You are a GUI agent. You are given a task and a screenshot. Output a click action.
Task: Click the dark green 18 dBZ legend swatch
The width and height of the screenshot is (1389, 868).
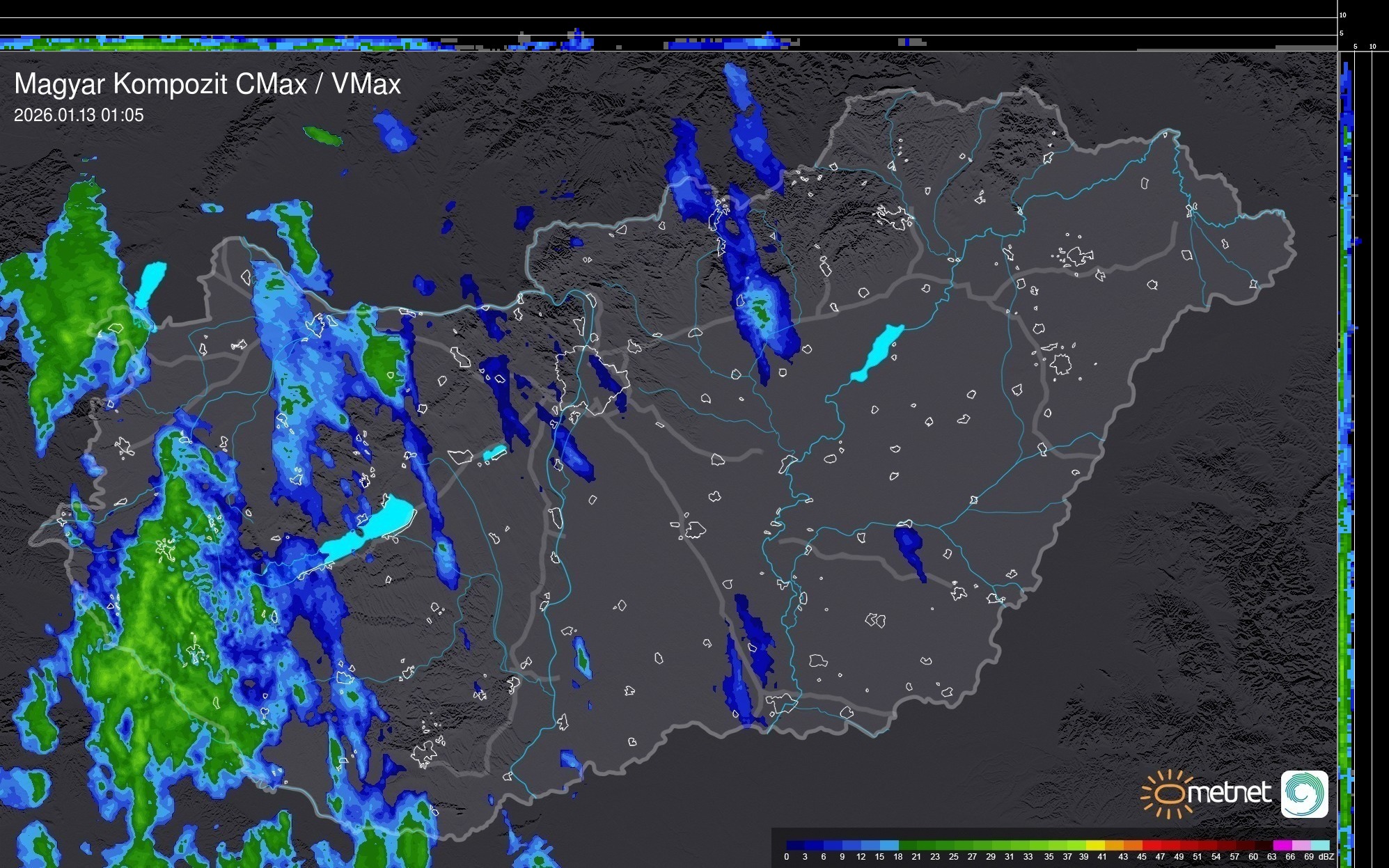tap(908, 846)
